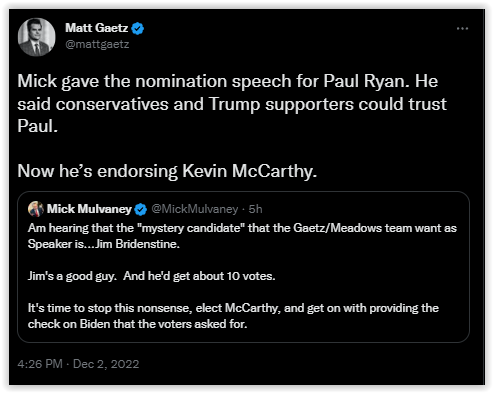Image resolution: width=493 pixels, height=393 pixels.
Task: Click the verified badge beside Mick Mulvaney
Action: pyautogui.click(x=140, y=209)
